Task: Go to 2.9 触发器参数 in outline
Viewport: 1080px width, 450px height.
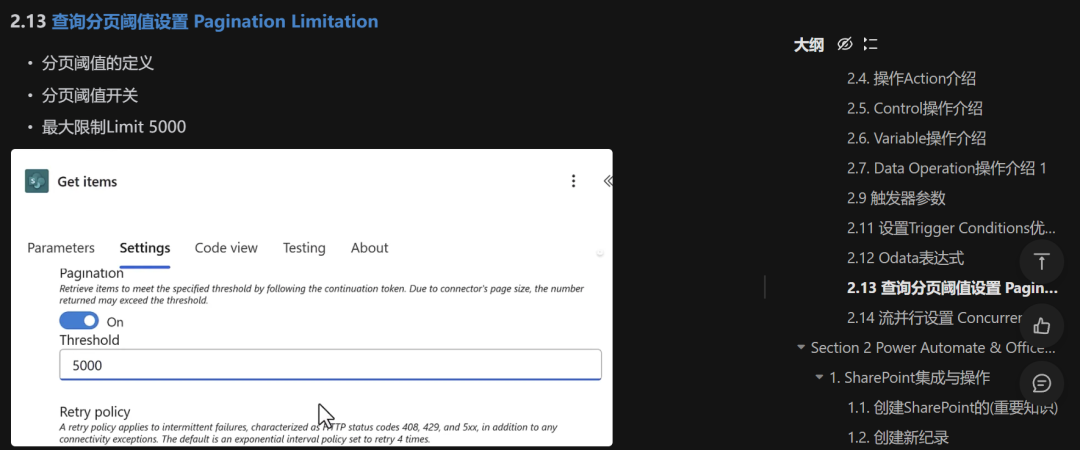Action: (x=896, y=198)
